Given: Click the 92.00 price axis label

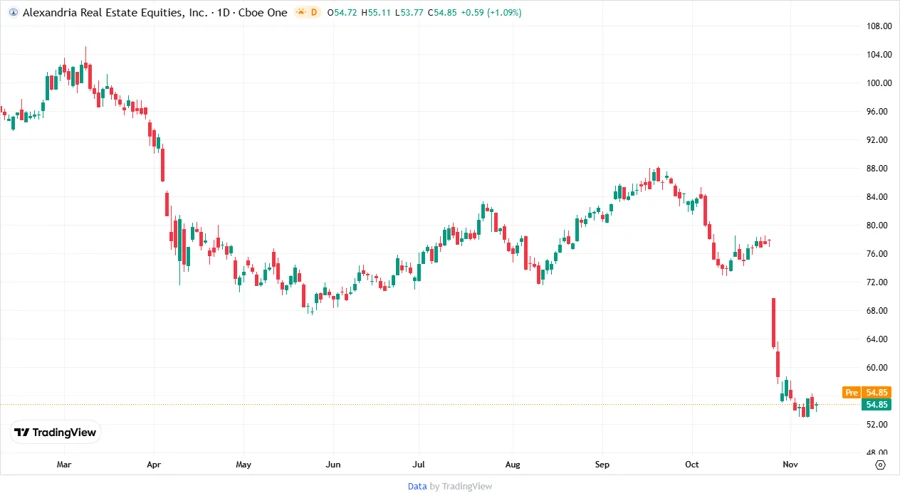Looking at the screenshot, I should pos(879,139).
